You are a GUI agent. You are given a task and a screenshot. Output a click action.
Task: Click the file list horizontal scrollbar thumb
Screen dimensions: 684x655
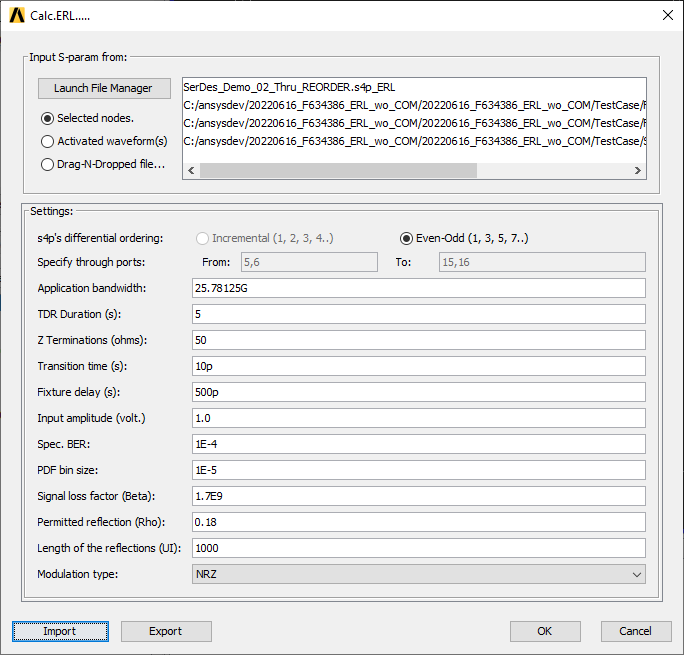[x=339, y=171]
